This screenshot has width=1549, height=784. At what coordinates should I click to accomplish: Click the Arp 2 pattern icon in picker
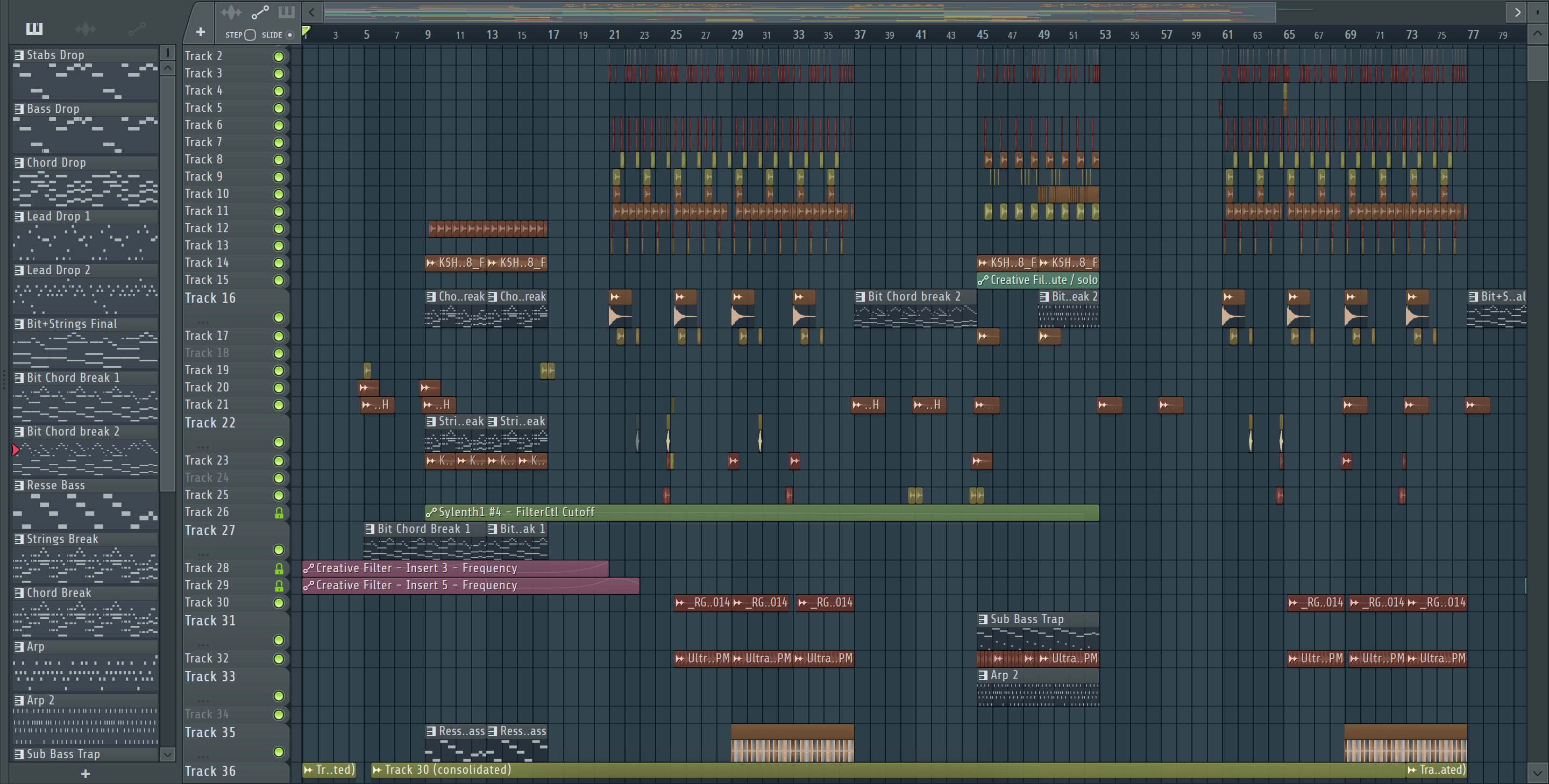[19, 701]
